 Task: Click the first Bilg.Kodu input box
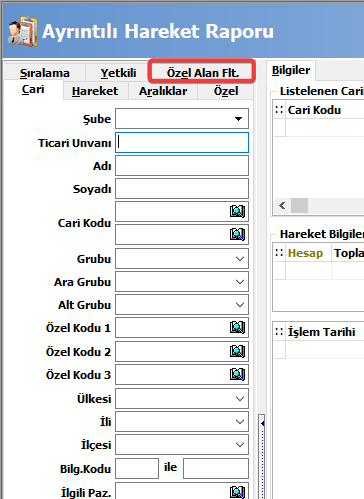(x=137, y=468)
